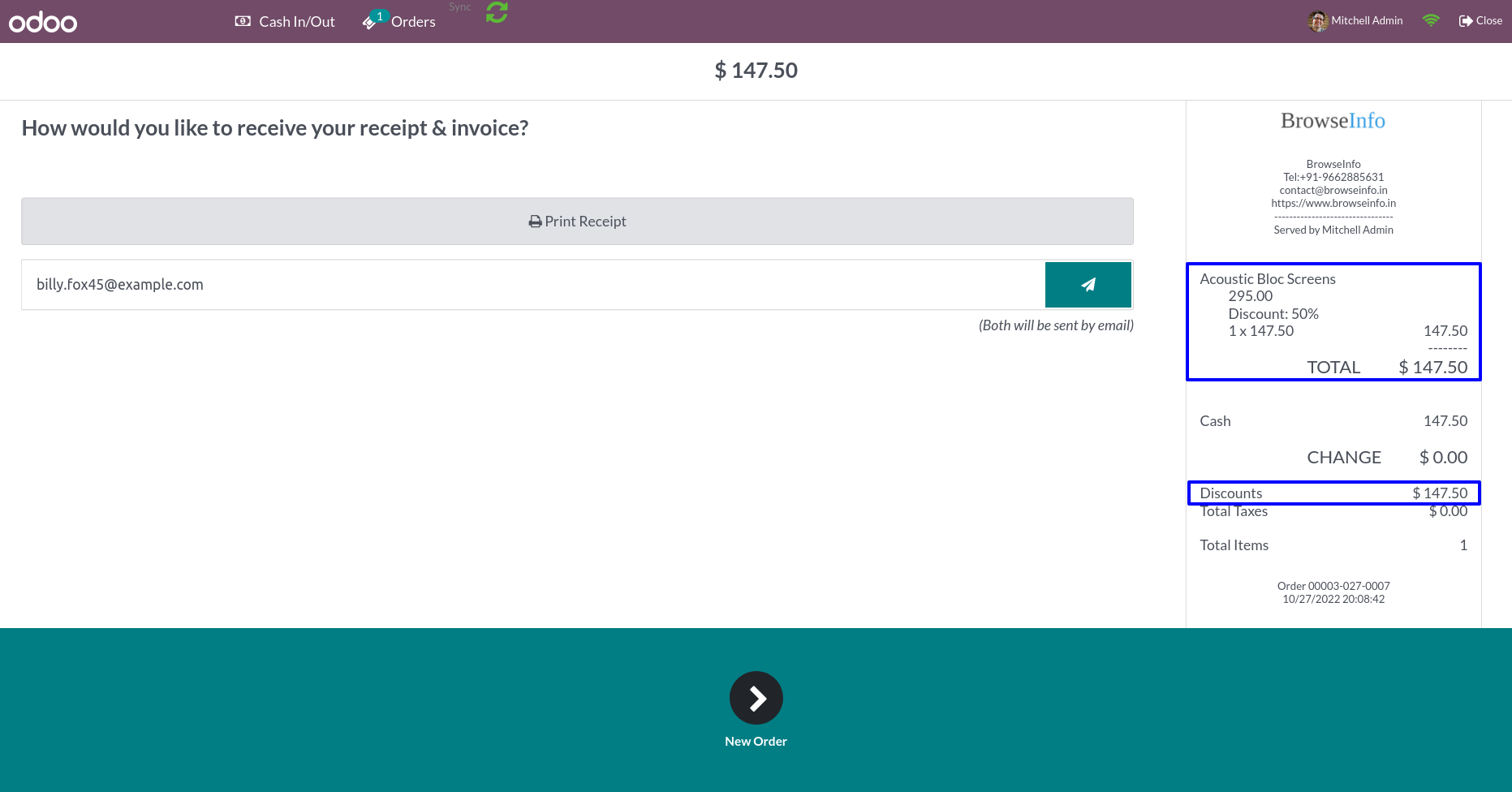The height and width of the screenshot is (792, 1512).
Task: Click the Print Receipt button
Action: click(x=577, y=222)
